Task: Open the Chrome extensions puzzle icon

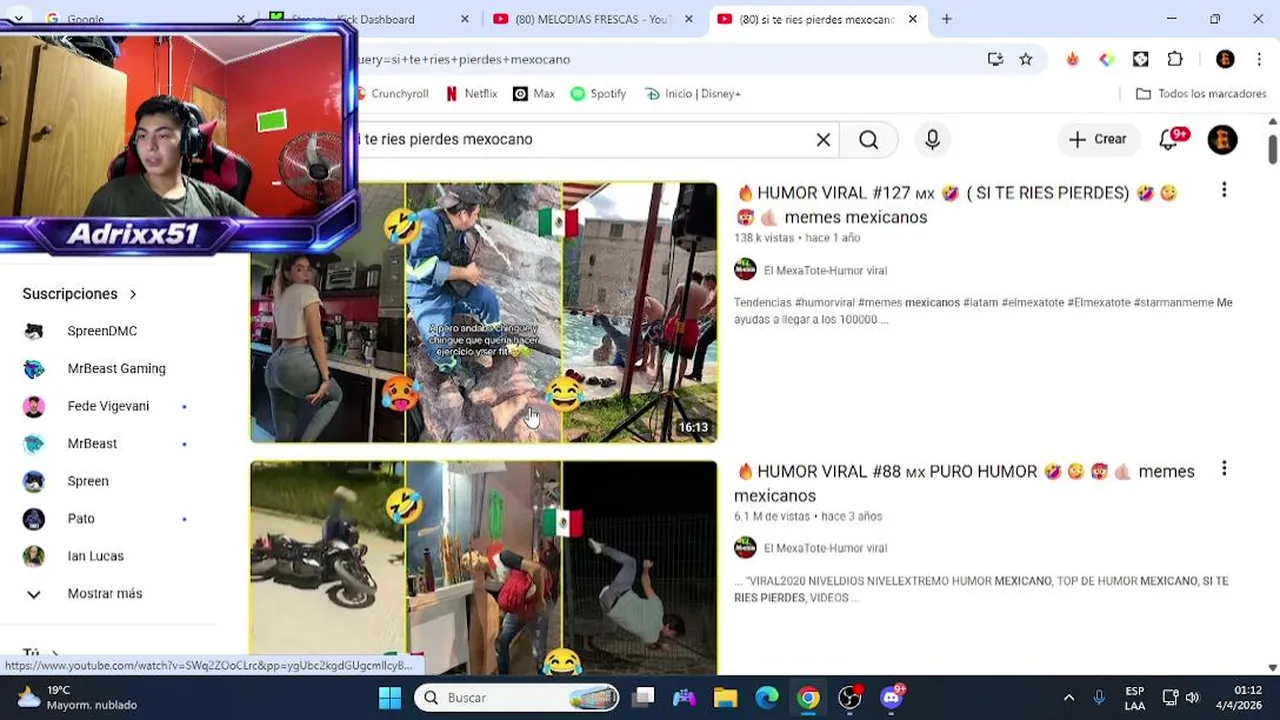Action: 1175,59
